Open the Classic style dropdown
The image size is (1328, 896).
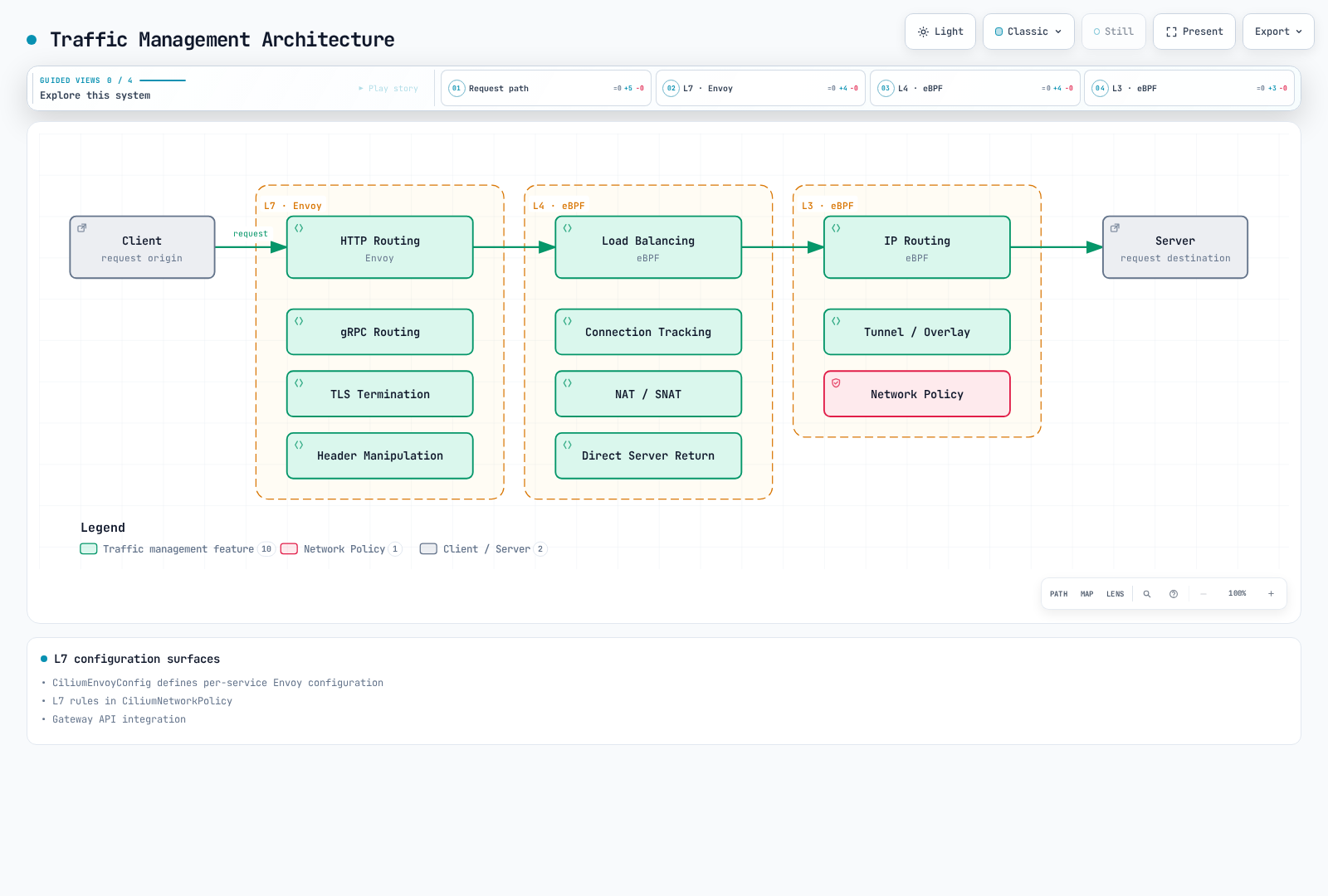point(1028,32)
